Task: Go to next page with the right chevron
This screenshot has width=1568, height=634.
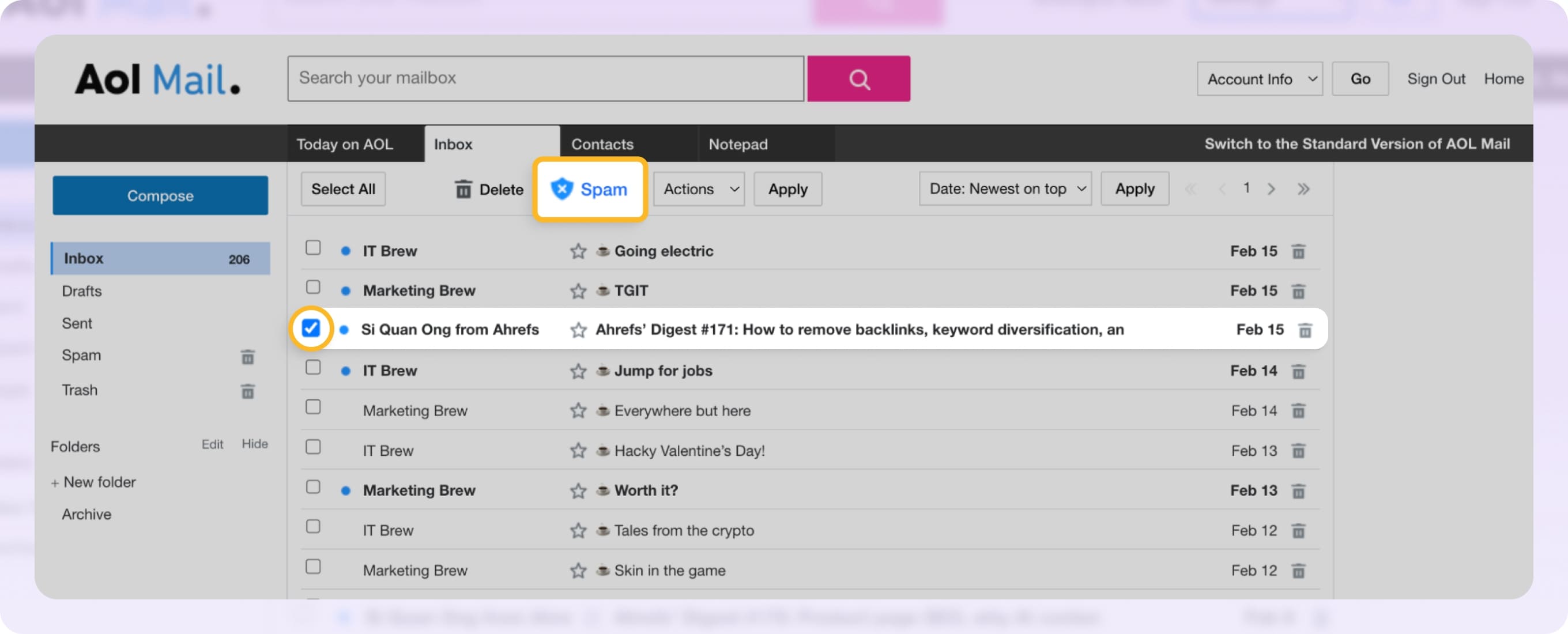Action: click(x=1272, y=188)
